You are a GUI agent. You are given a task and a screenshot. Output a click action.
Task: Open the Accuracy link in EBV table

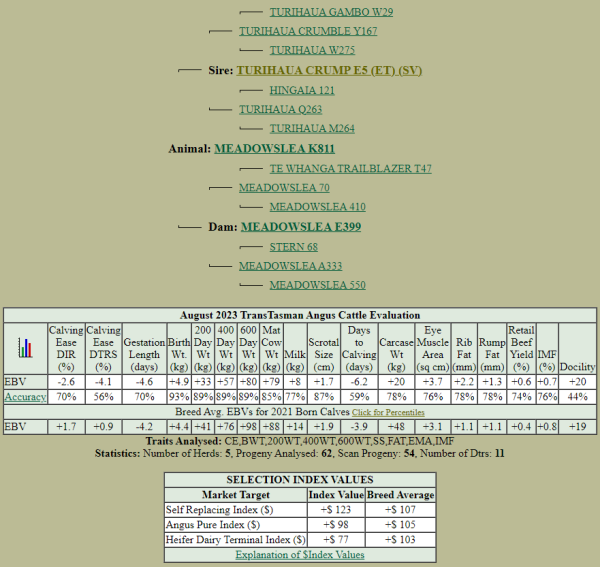(x=25, y=397)
